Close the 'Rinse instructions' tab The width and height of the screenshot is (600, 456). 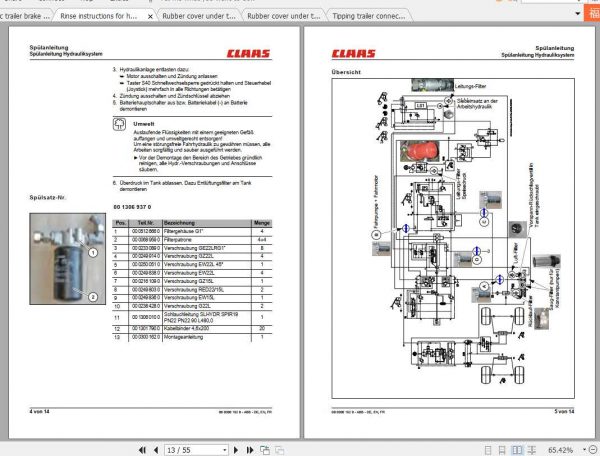point(150,16)
